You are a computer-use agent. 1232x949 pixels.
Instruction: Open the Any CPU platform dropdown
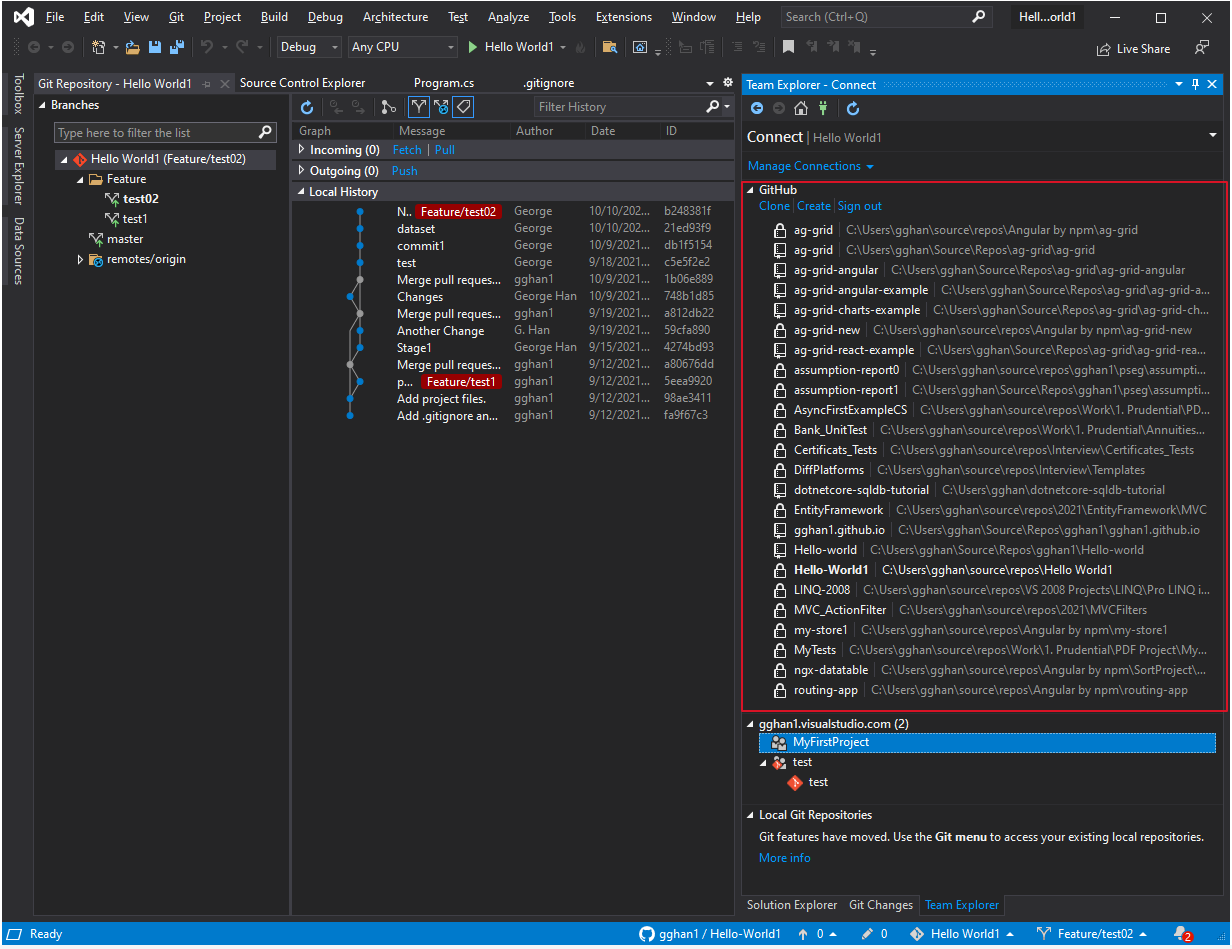(402, 46)
